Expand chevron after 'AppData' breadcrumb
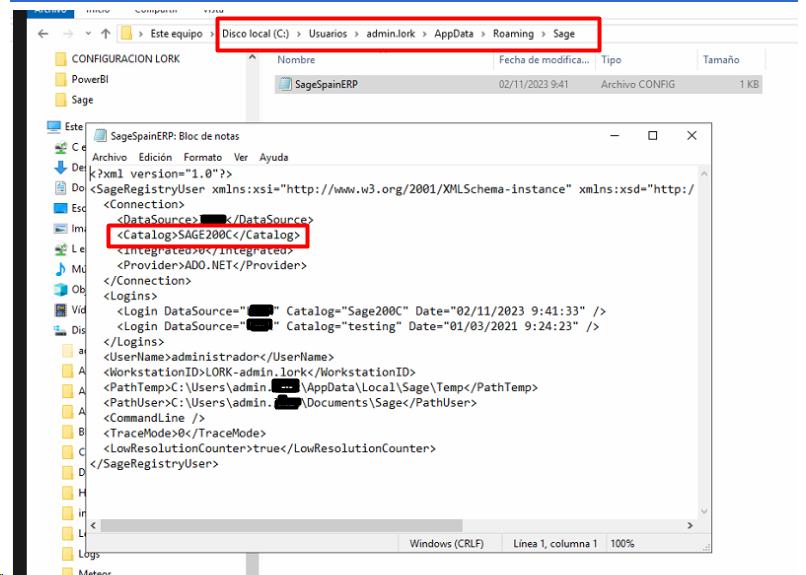 point(483,34)
